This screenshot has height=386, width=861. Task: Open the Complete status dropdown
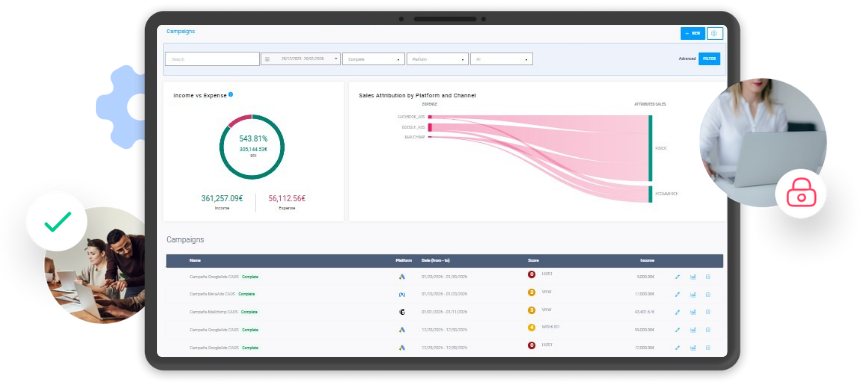coord(373,59)
